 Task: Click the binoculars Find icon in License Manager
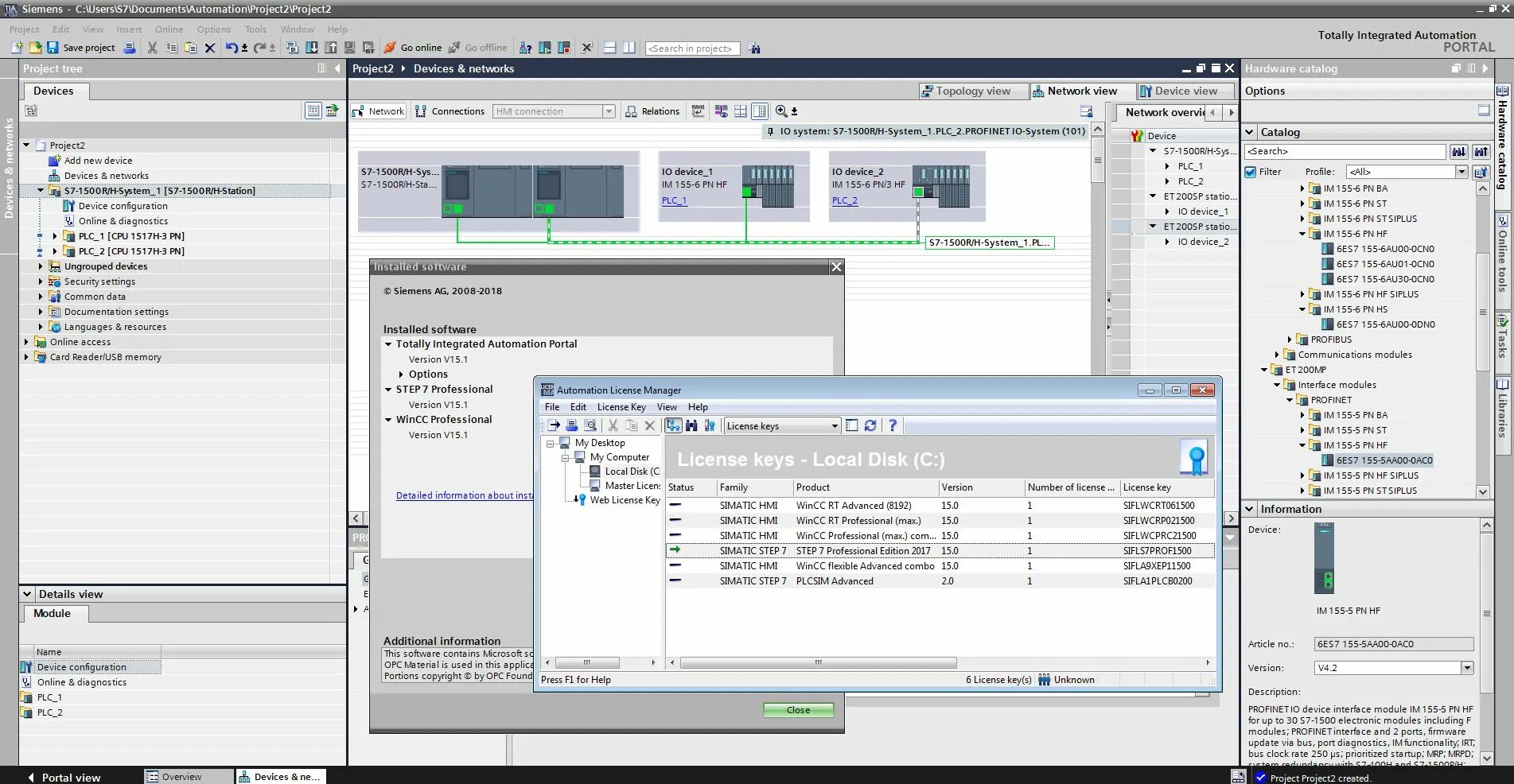point(691,425)
